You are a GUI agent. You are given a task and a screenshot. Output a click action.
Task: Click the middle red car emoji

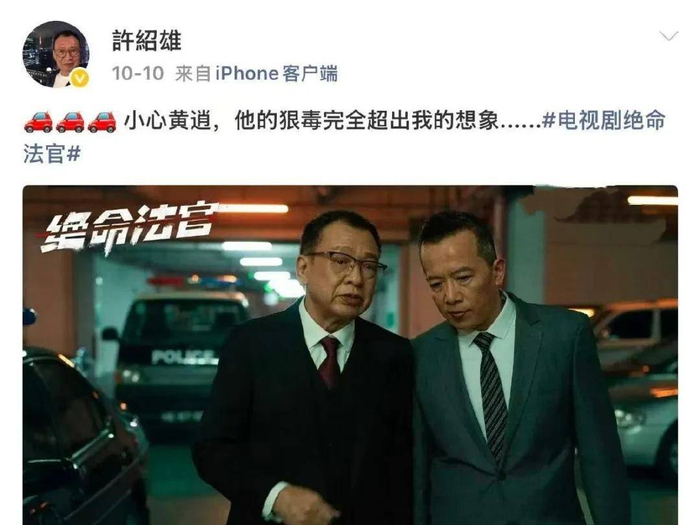[70, 122]
